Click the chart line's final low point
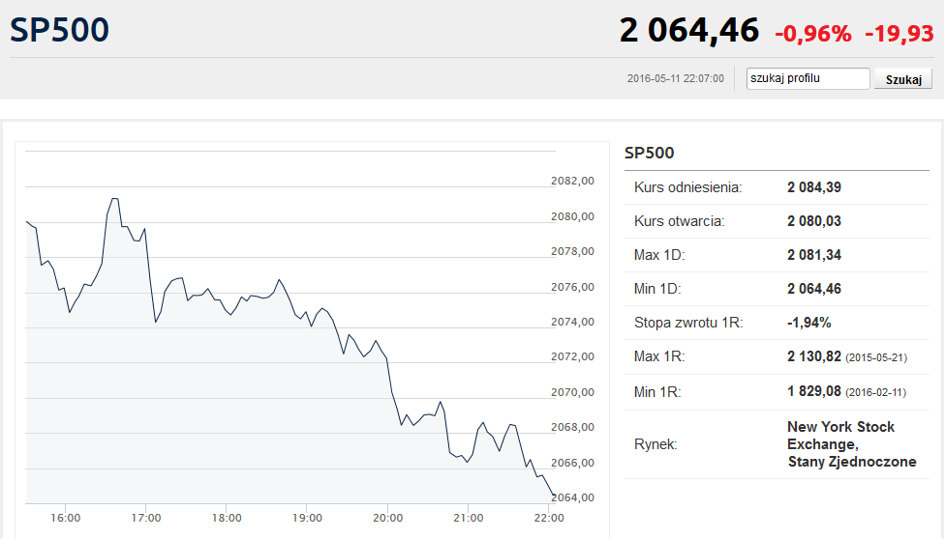Screen dimensions: 945x539 (554, 496)
